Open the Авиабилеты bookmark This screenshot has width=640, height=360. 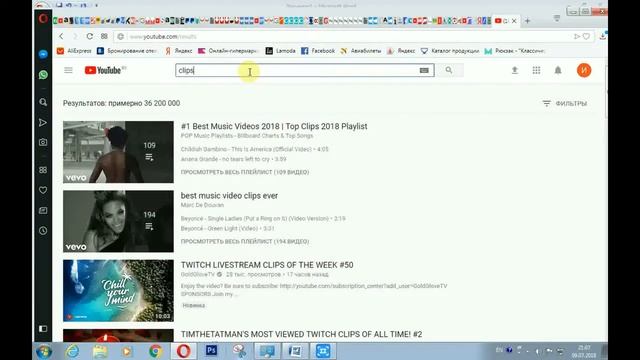click(x=360, y=51)
